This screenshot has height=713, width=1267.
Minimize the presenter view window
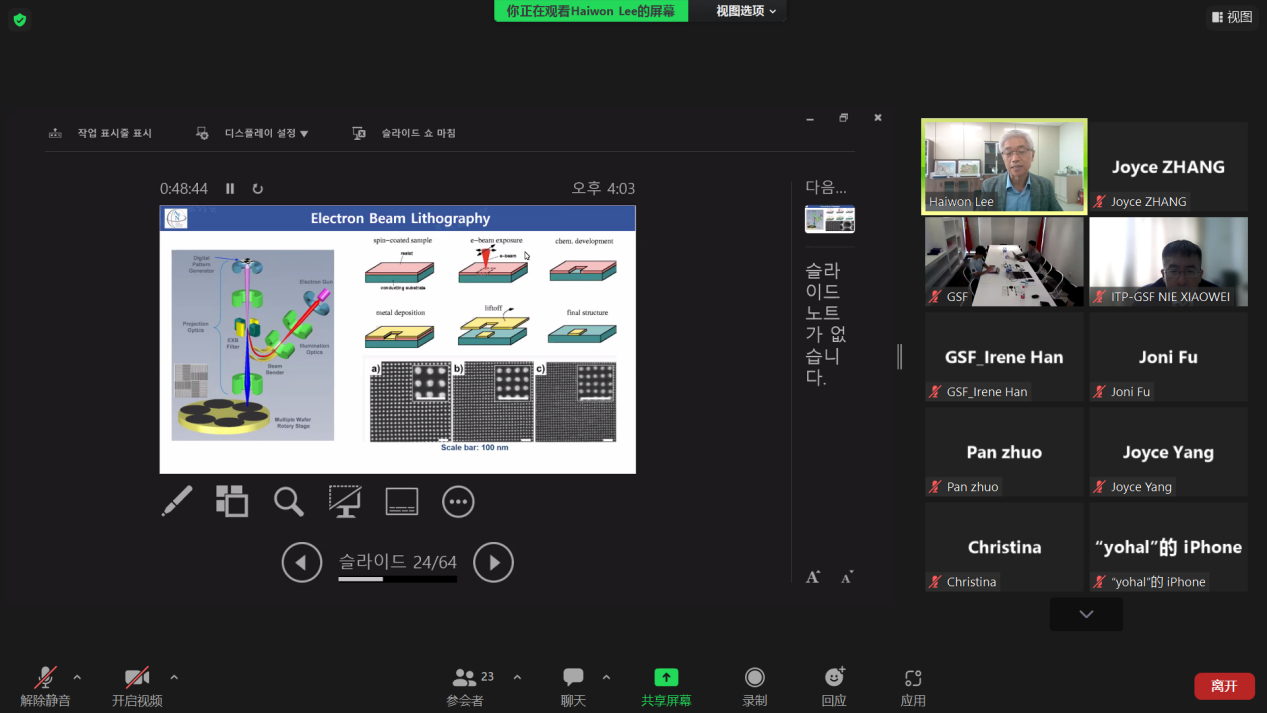click(x=810, y=118)
